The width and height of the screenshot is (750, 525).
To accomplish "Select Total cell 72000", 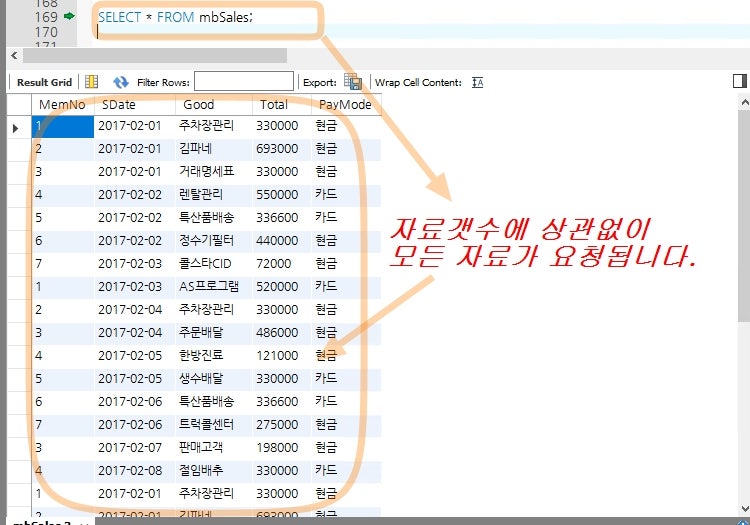I will point(281,263).
